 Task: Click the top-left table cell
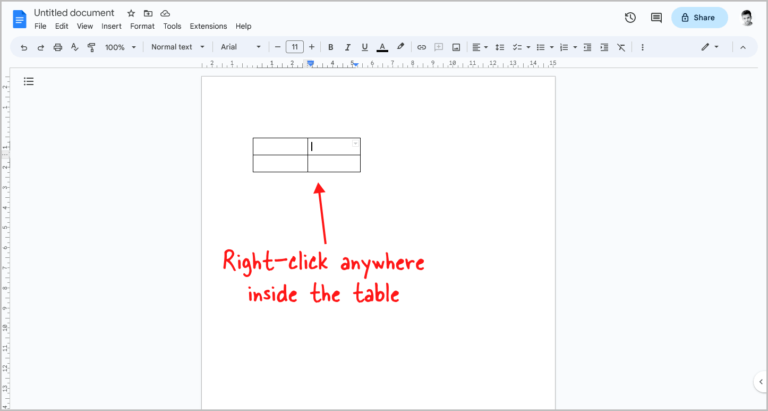[x=280, y=146]
